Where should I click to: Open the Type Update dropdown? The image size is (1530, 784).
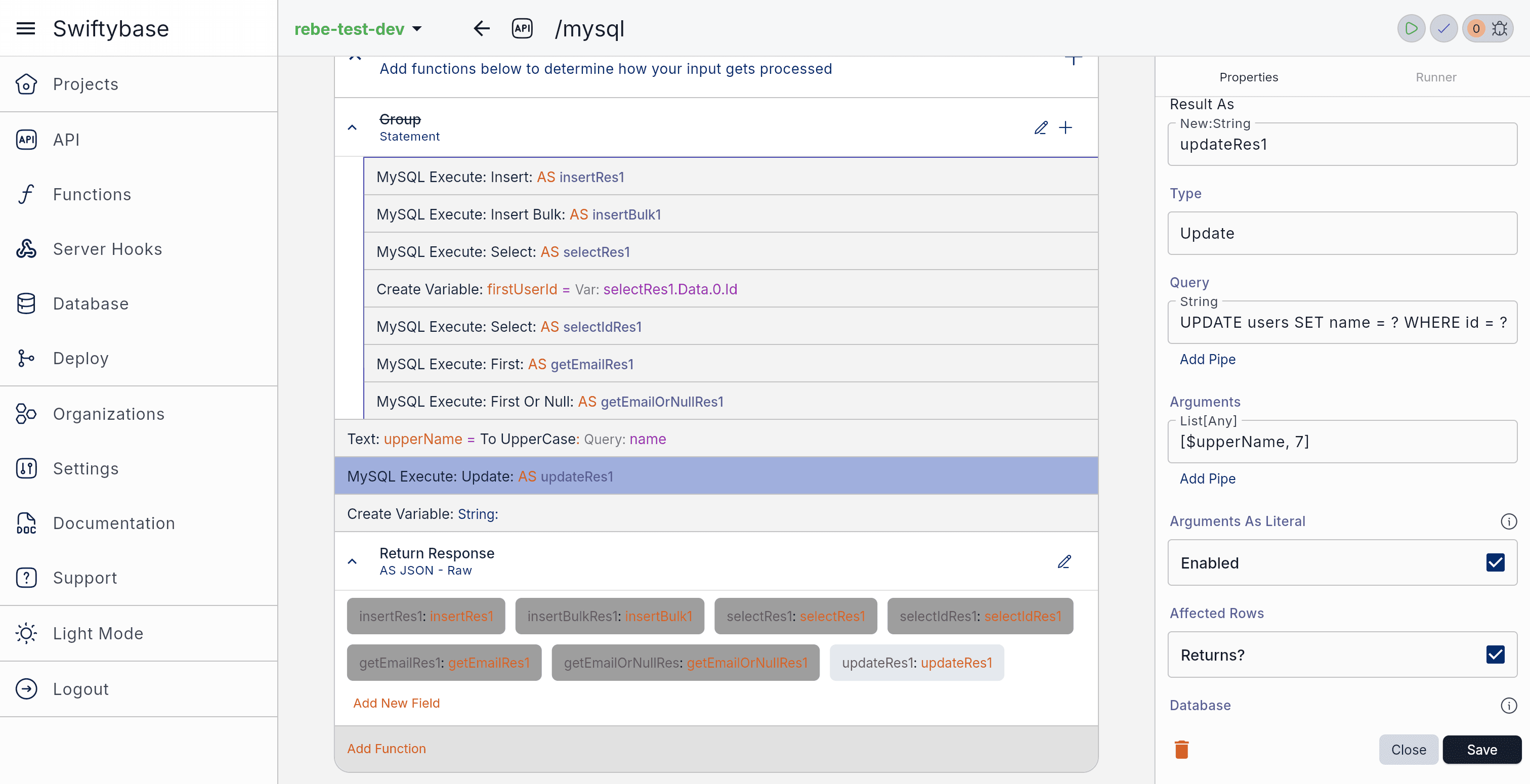pos(1342,233)
